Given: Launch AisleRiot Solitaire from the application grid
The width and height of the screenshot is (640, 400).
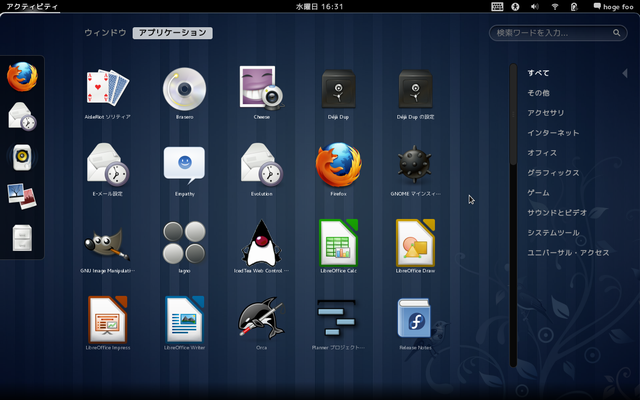Looking at the screenshot, I should point(108,89).
